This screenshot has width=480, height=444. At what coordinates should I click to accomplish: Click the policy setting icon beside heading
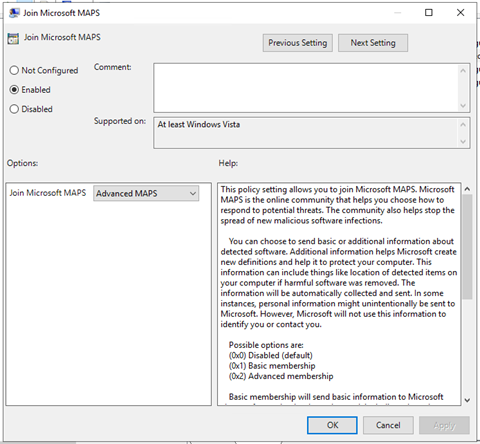click(x=13, y=38)
